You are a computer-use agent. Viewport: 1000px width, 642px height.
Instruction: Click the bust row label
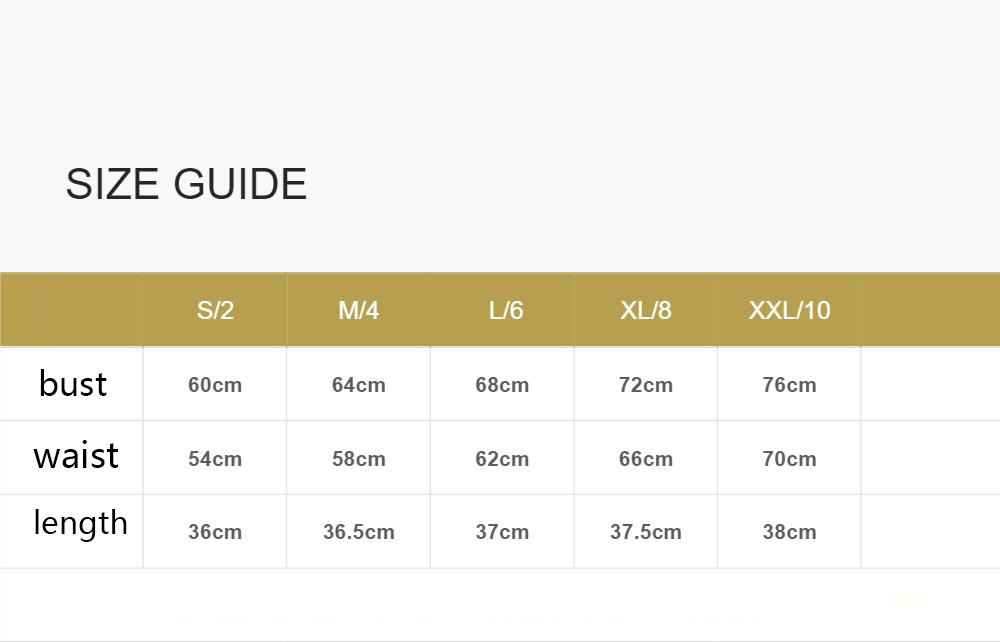73,384
